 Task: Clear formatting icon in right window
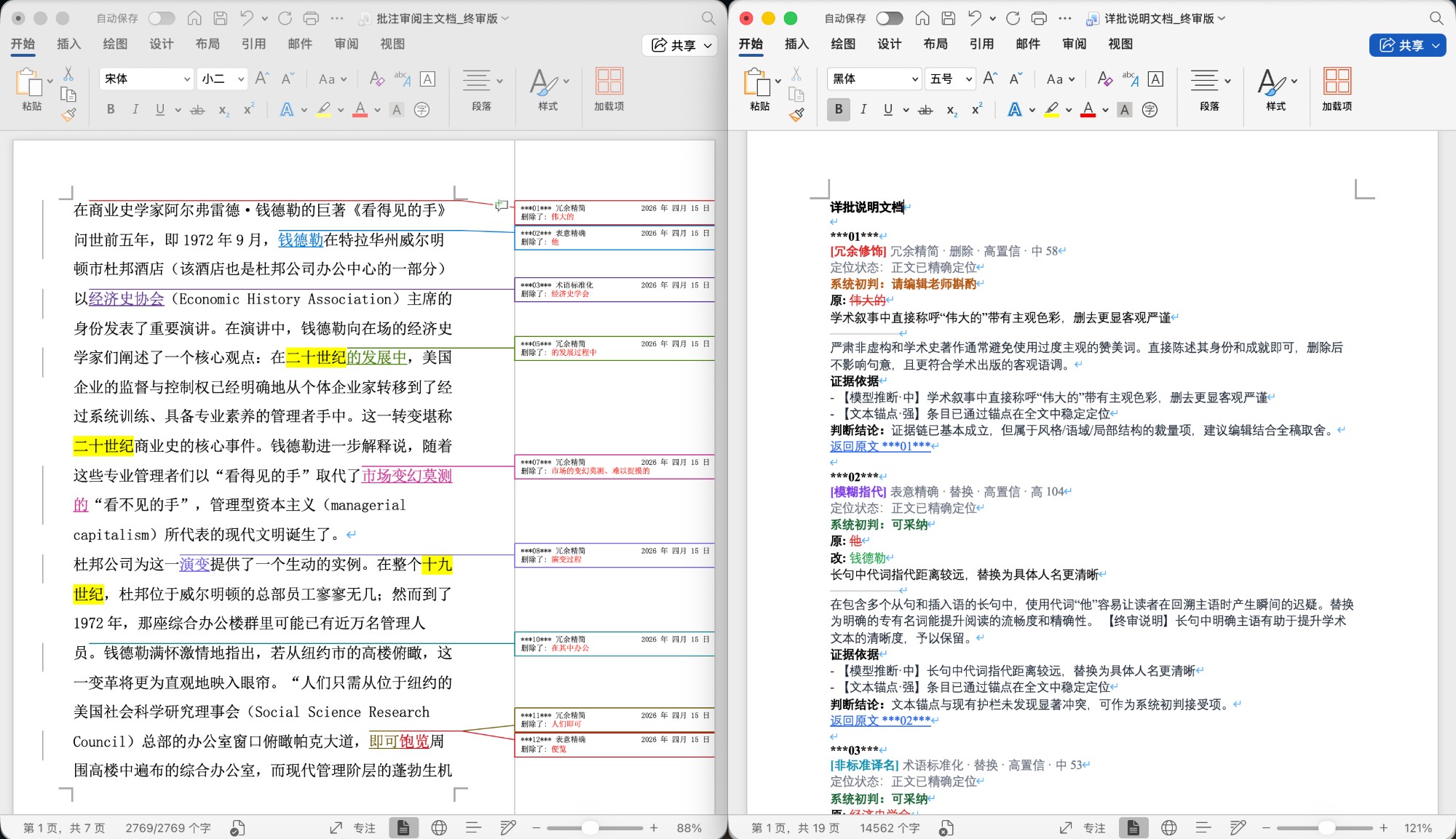(x=1104, y=79)
